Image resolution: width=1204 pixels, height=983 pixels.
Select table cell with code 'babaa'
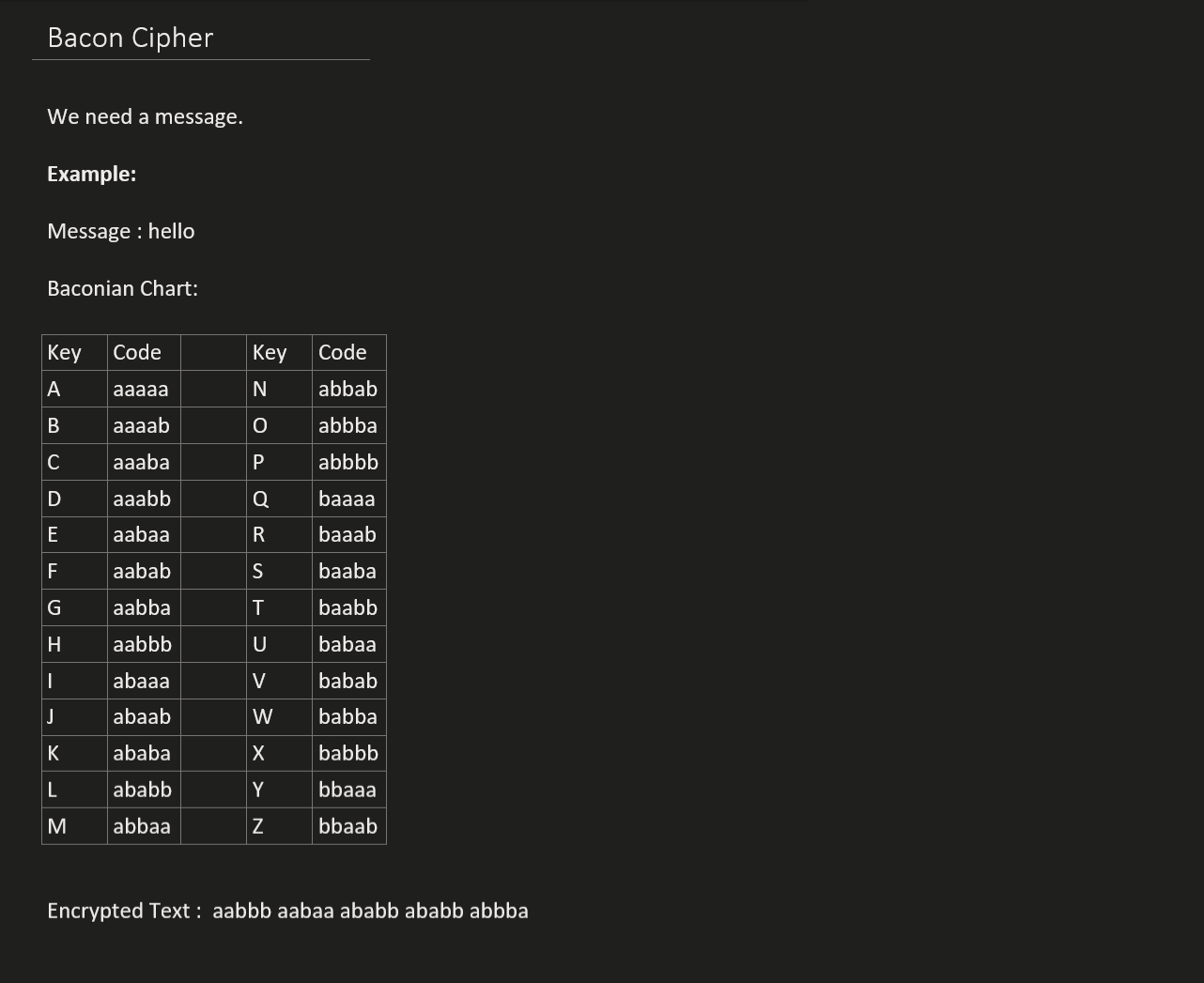[x=349, y=644]
